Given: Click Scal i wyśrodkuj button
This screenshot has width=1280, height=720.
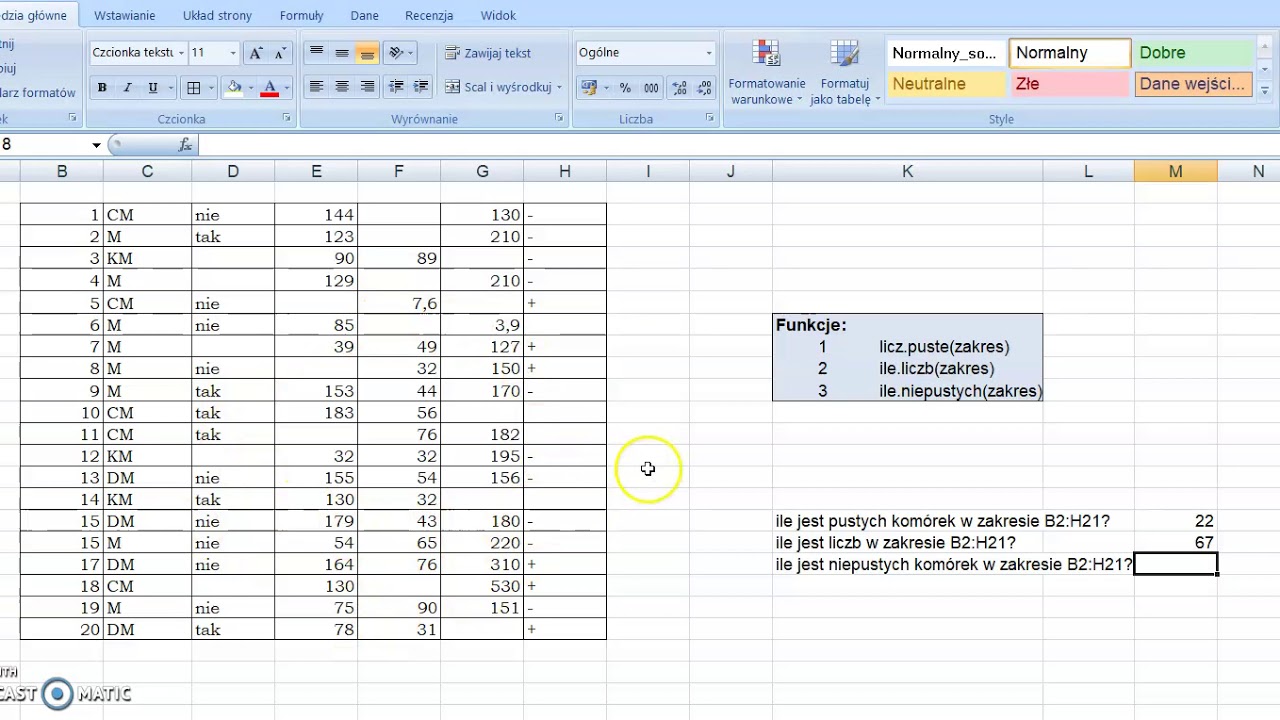Looking at the screenshot, I should click(498, 87).
